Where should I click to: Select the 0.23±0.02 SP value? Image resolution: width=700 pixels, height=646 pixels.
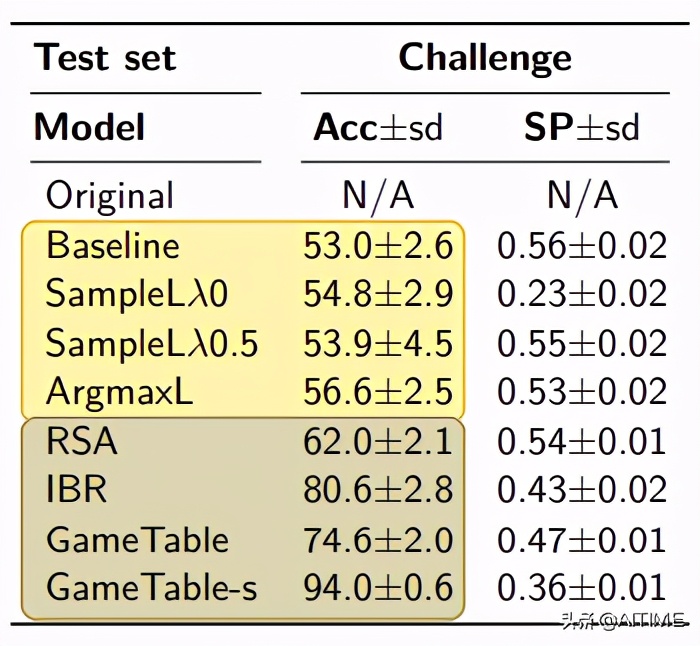point(581,294)
